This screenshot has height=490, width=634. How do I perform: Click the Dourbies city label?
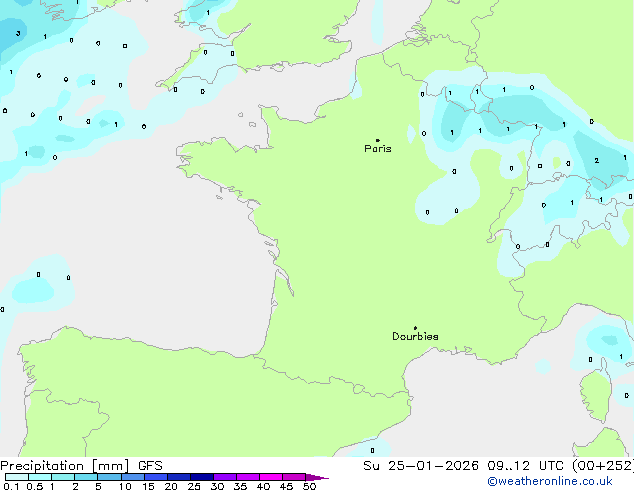coord(415,336)
